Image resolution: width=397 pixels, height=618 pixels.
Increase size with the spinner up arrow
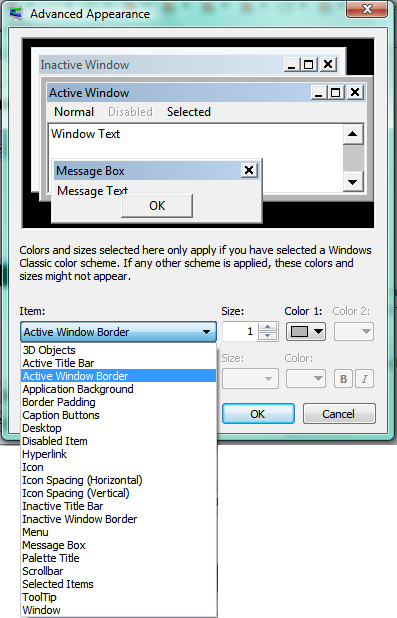[268, 327]
